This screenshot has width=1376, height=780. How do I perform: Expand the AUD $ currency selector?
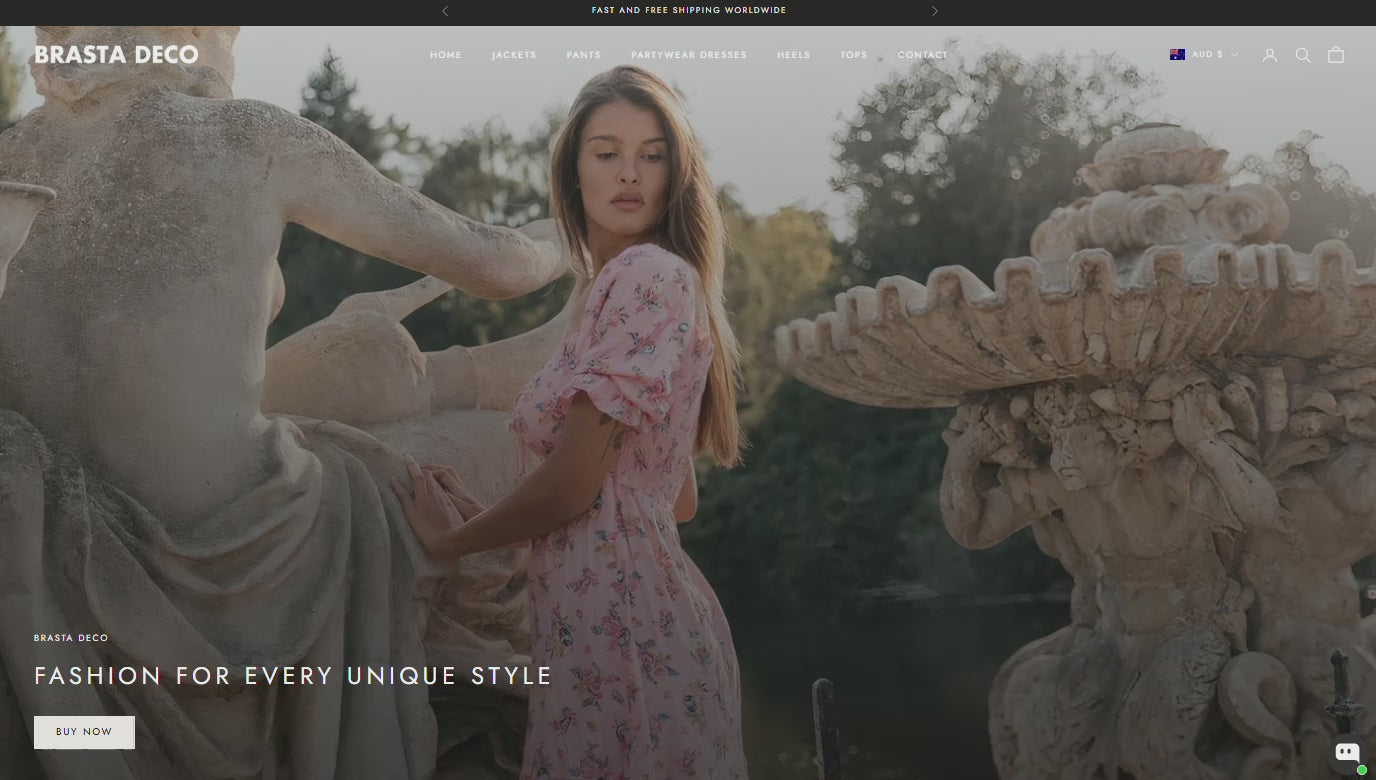tap(1204, 55)
